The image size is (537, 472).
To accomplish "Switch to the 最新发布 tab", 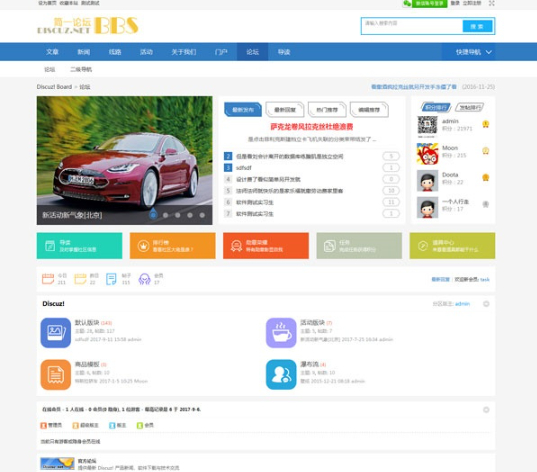I will tap(243, 110).
